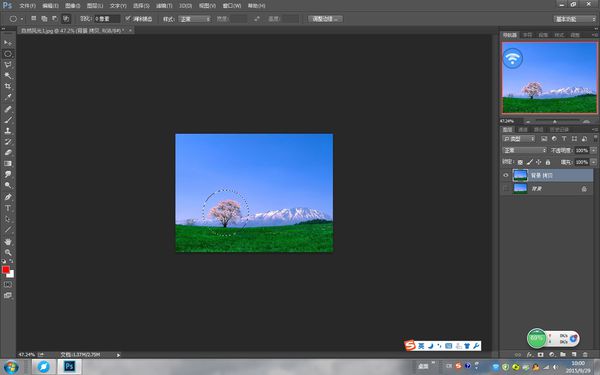Toggle the anti-alias (消除锯齿) checkbox
This screenshot has height=375, width=600.
point(128,18)
